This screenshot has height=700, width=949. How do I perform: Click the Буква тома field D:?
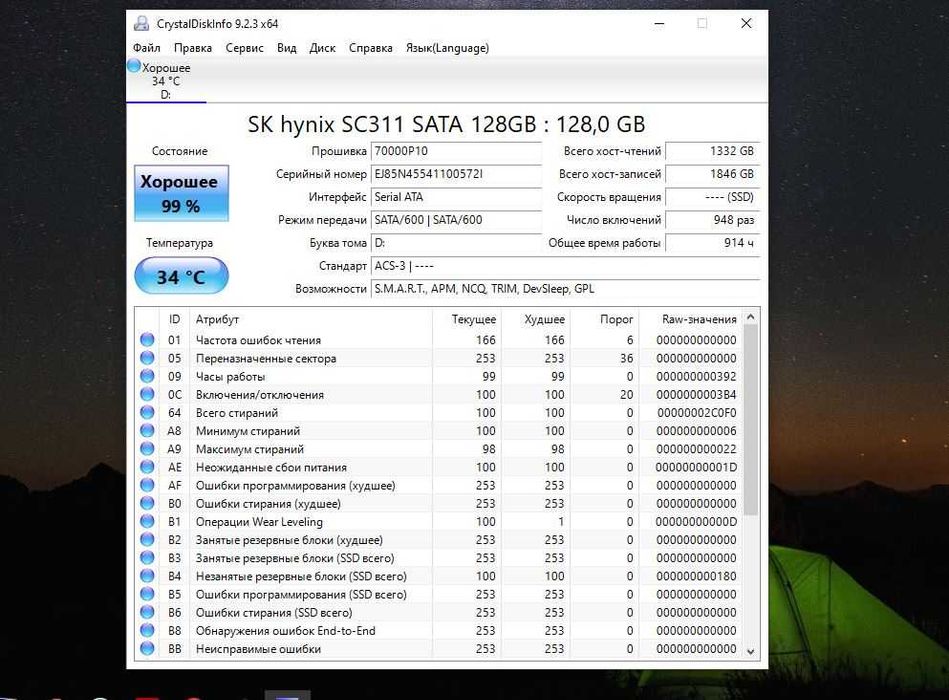click(456, 243)
